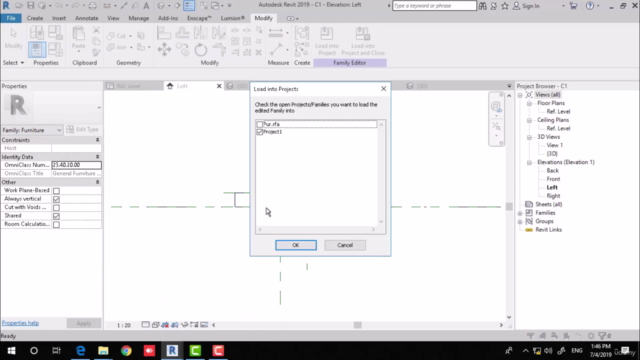The image size is (640, 360).
Task: Click the Join geometry tool
Action: 117,47
